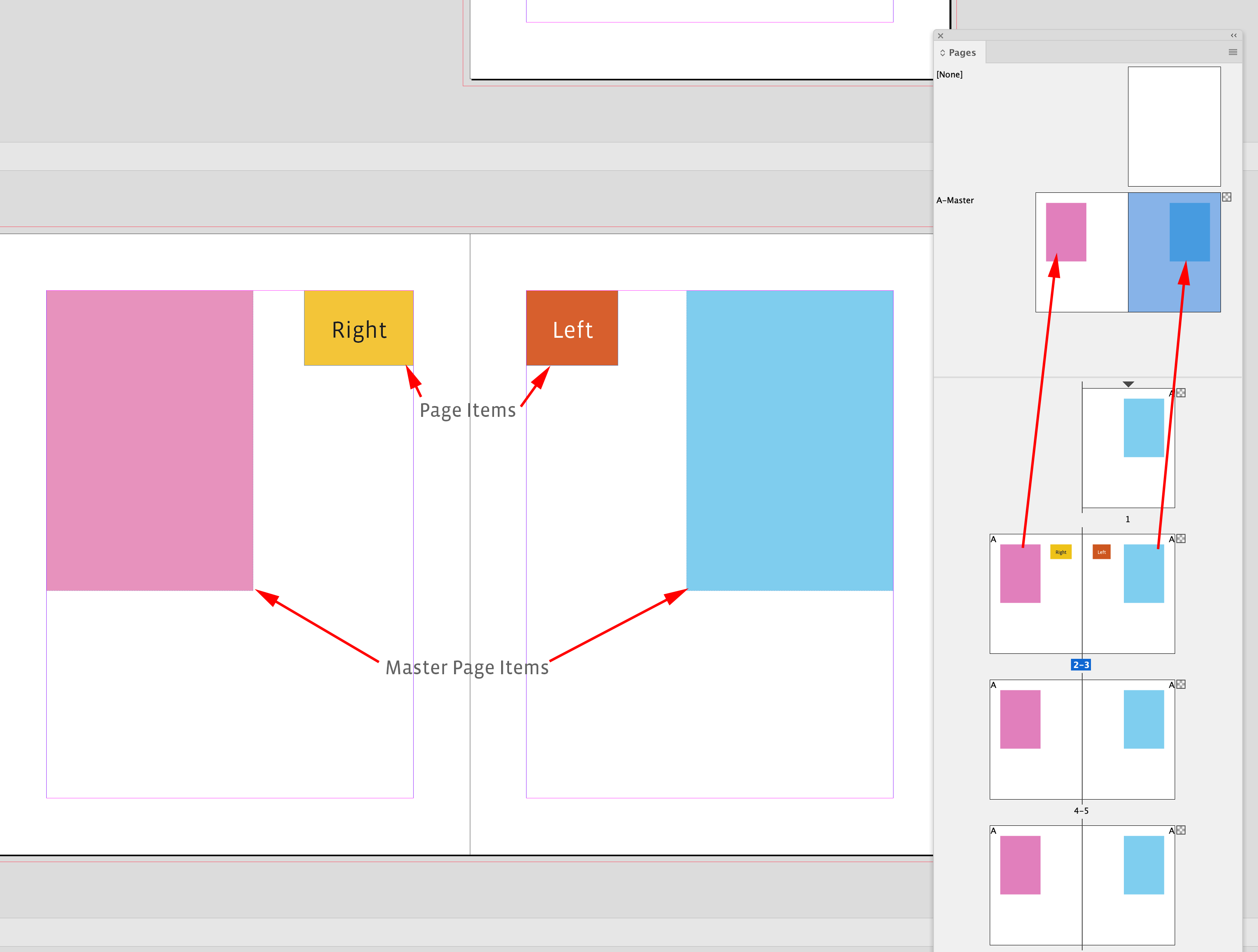Select the [None] master in the panel
1258x952 pixels.
coord(950,75)
